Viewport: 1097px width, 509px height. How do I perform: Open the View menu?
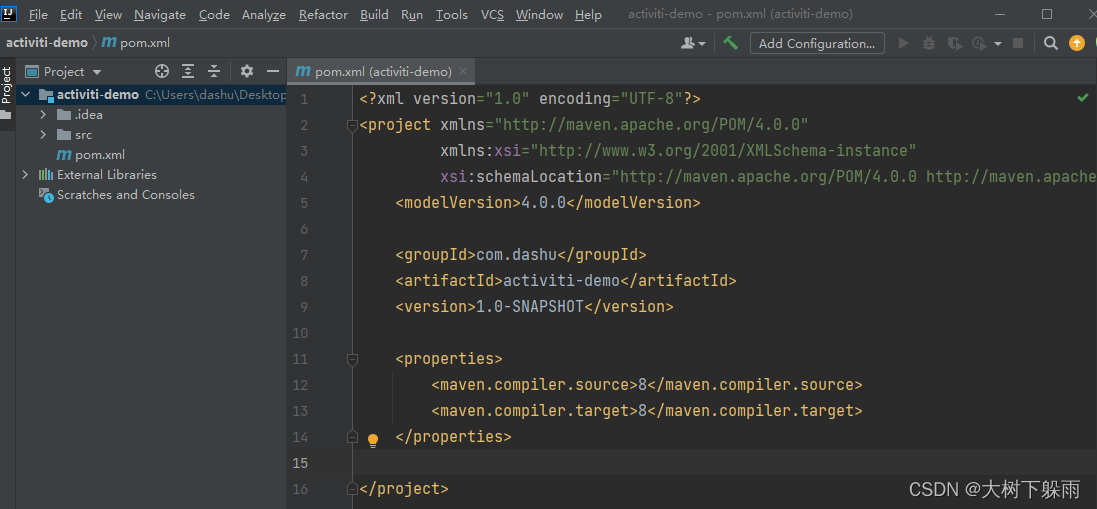click(108, 15)
